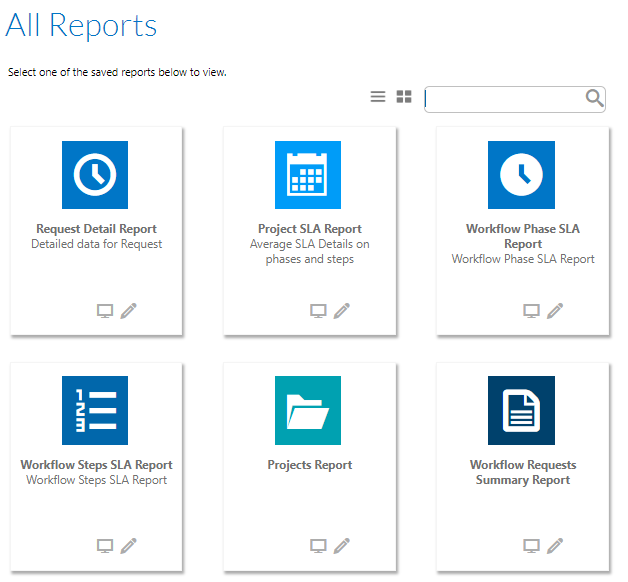Edit Workflow Phase SLA Report with pencil
Image resolution: width=628 pixels, height=582 pixels.
click(x=555, y=311)
